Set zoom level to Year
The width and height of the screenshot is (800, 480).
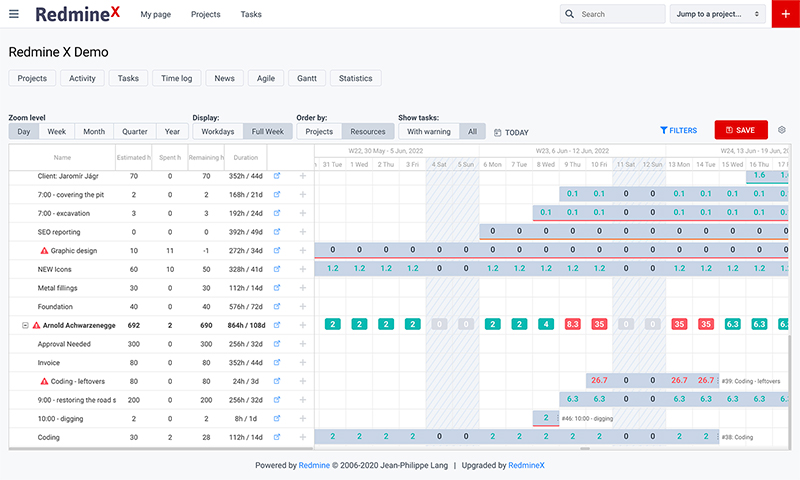click(x=172, y=132)
